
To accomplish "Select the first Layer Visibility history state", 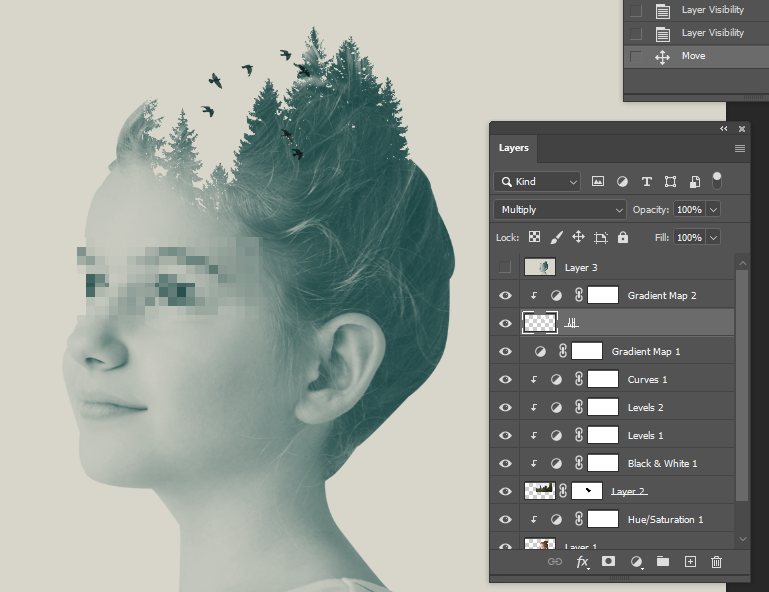I will pyautogui.click(x=696, y=10).
